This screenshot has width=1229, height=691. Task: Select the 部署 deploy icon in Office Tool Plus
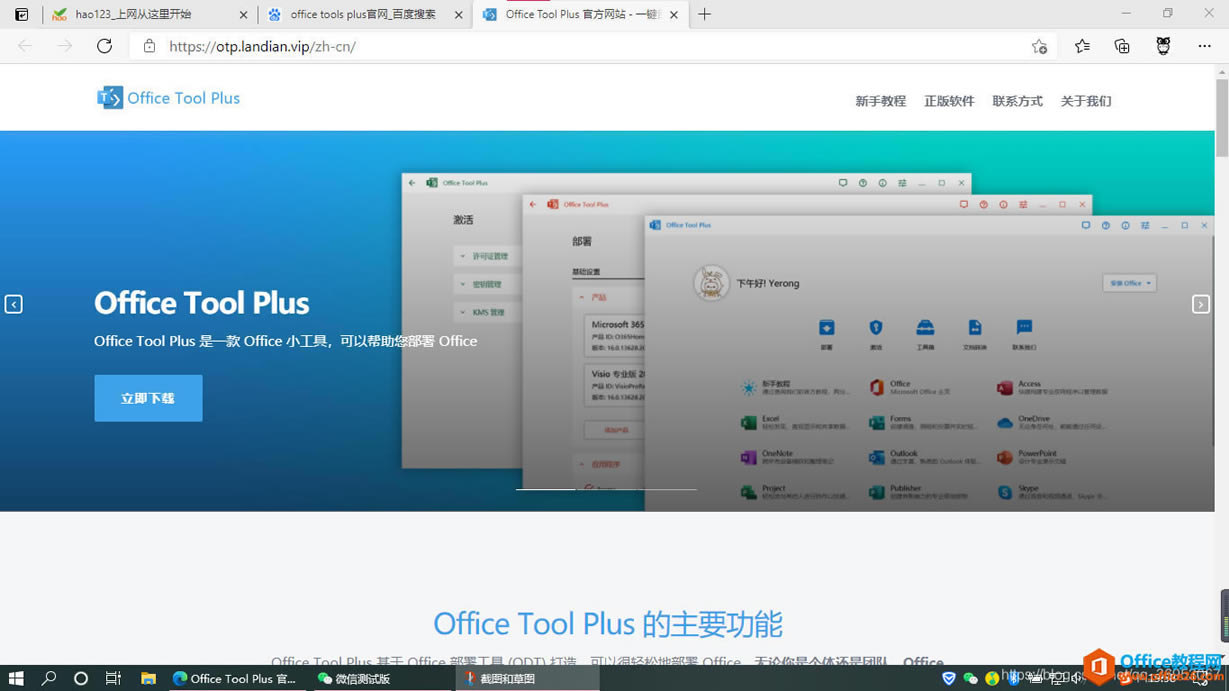(x=826, y=327)
